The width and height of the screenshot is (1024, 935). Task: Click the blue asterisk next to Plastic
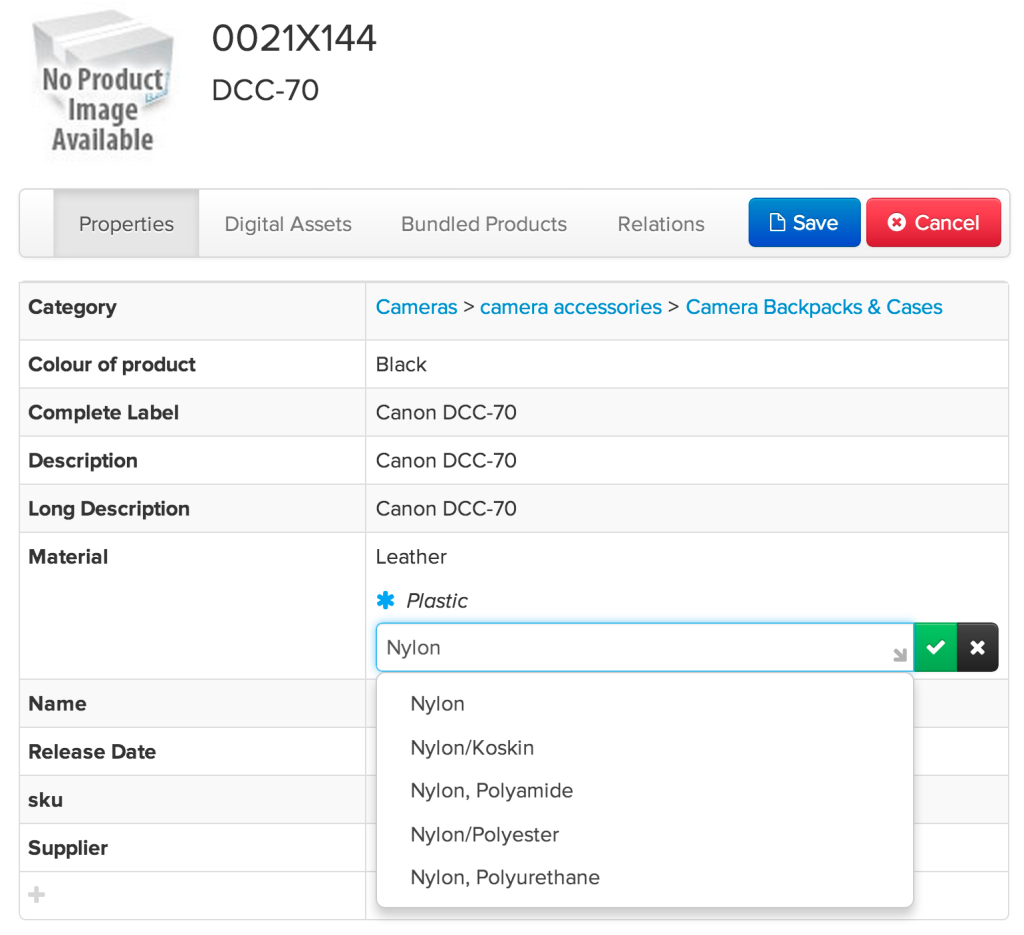click(x=385, y=600)
